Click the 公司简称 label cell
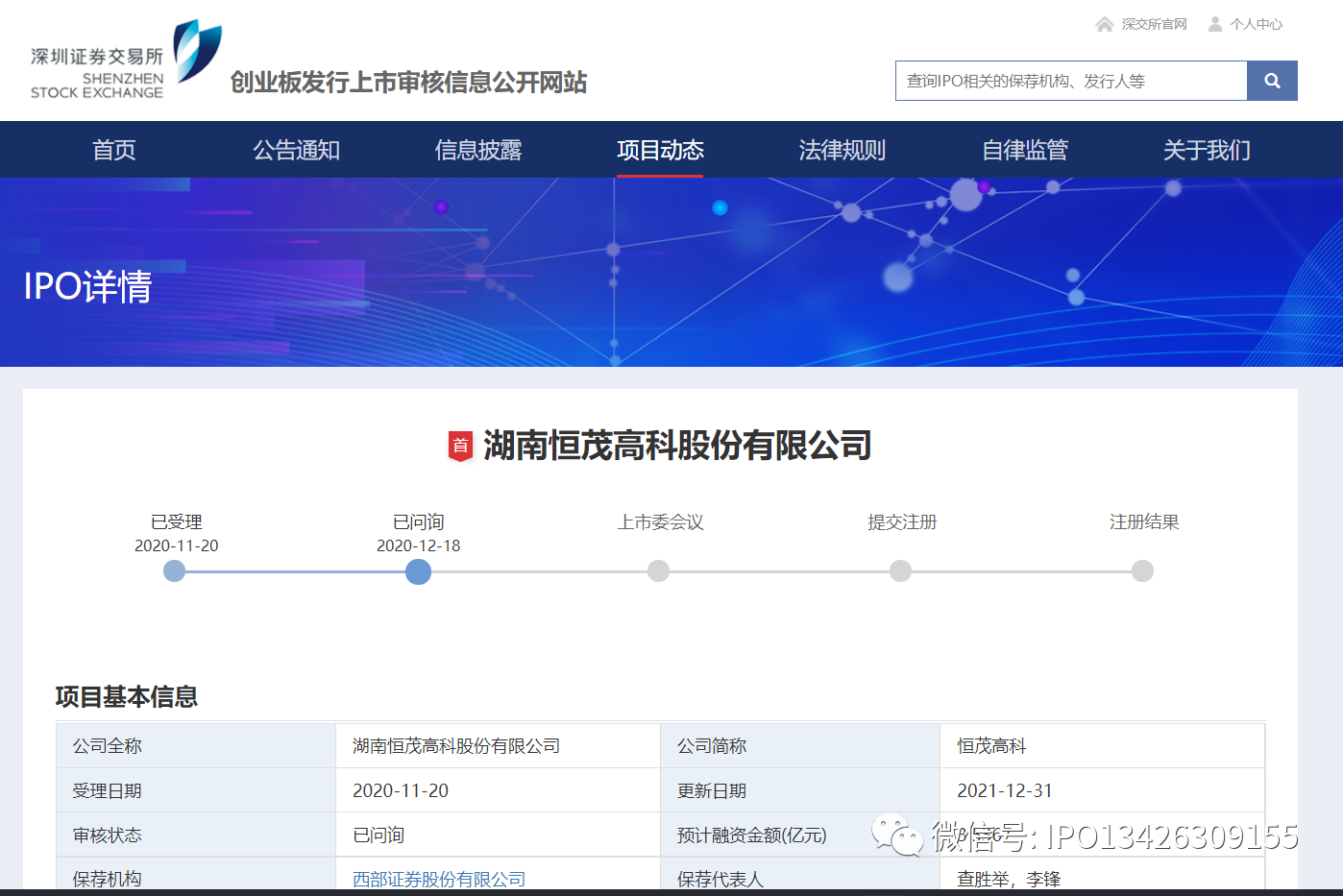Screen dimensions: 1343x896 pos(800,746)
